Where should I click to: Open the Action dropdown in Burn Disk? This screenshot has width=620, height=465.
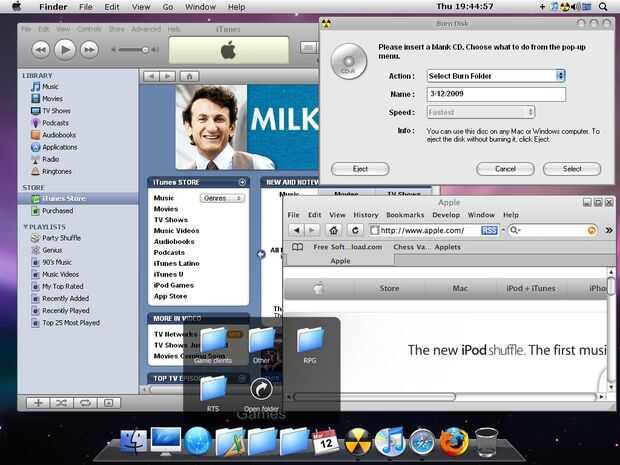pos(496,76)
